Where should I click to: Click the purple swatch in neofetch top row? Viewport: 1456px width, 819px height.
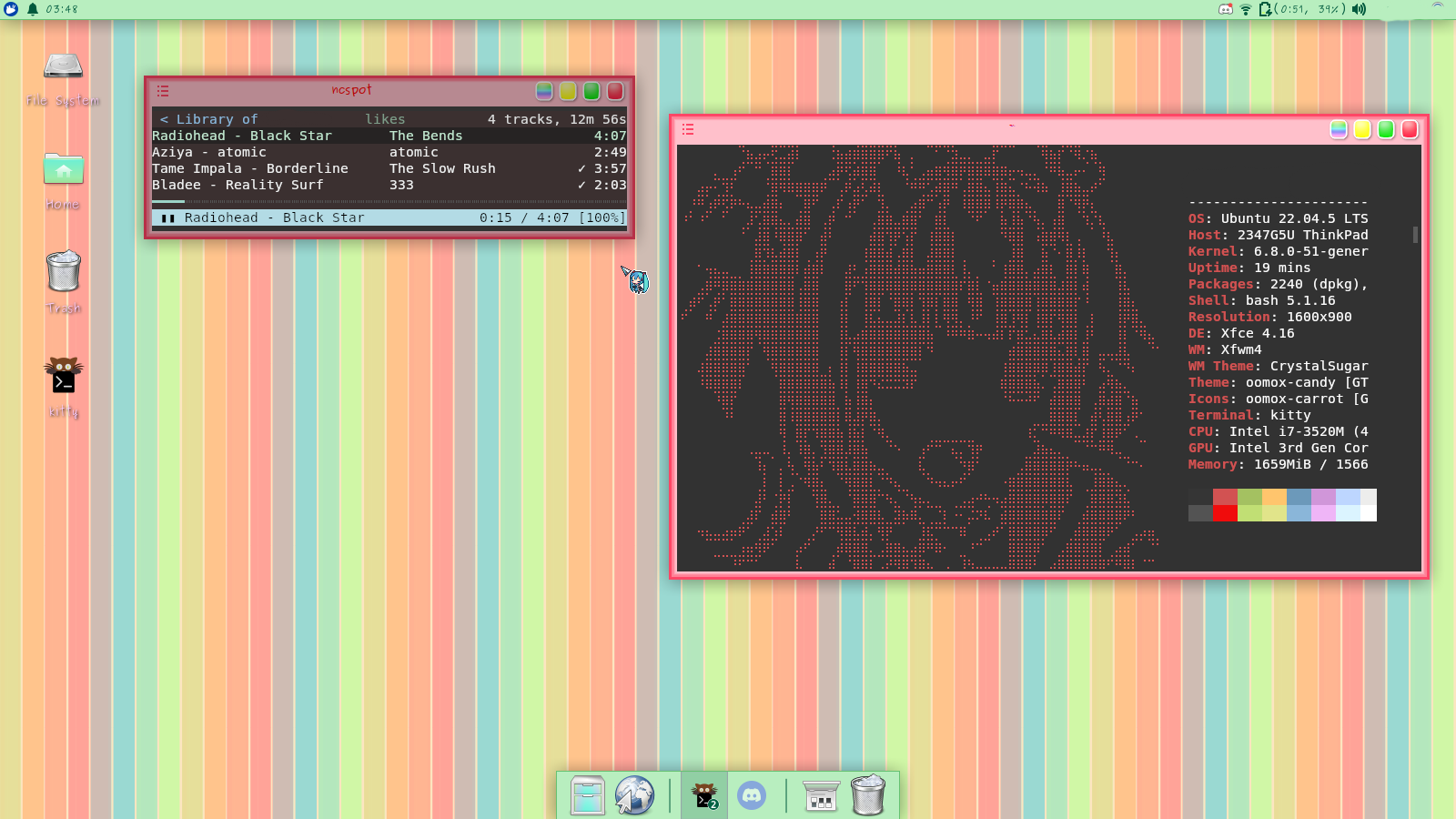click(1323, 497)
